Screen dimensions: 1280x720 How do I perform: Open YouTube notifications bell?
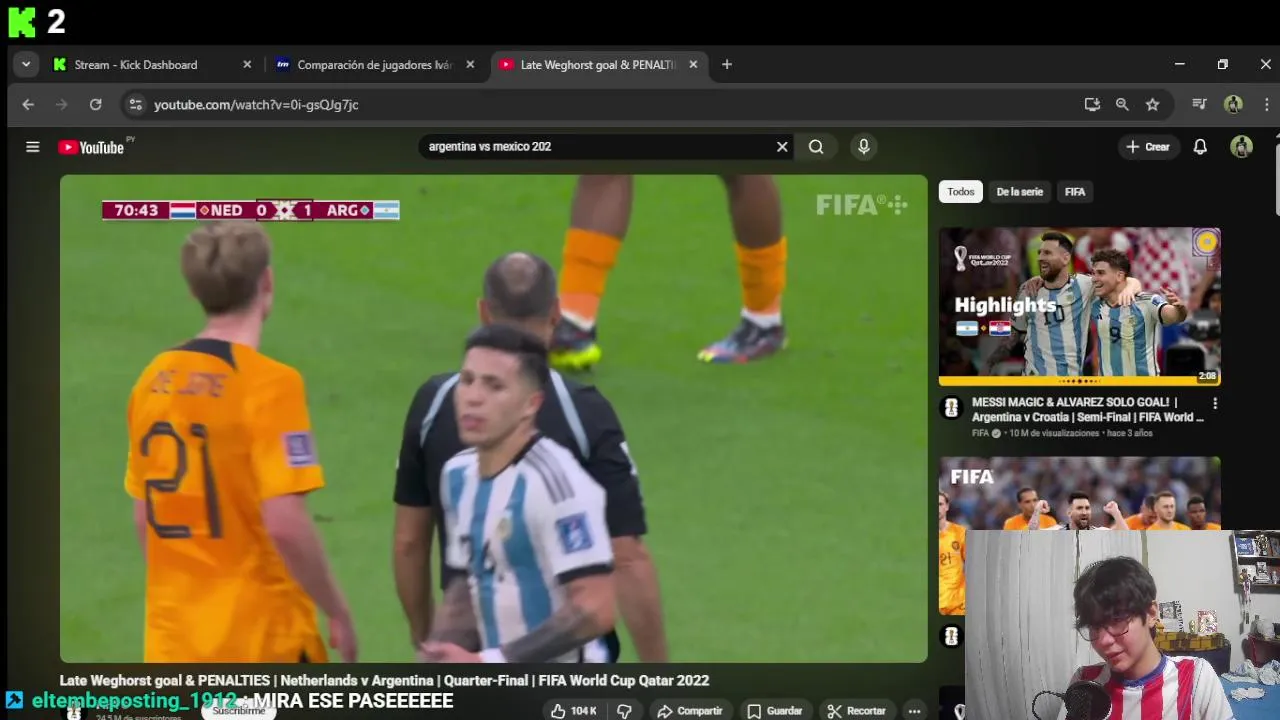[x=1200, y=146]
